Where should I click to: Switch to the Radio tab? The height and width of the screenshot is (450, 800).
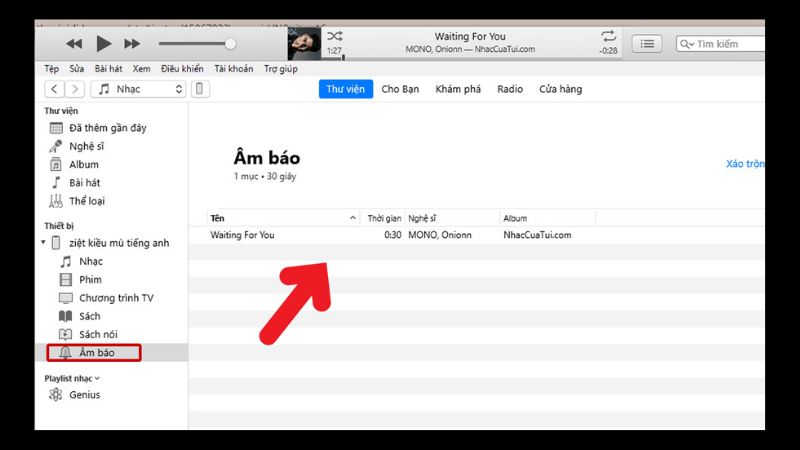pyautogui.click(x=510, y=89)
